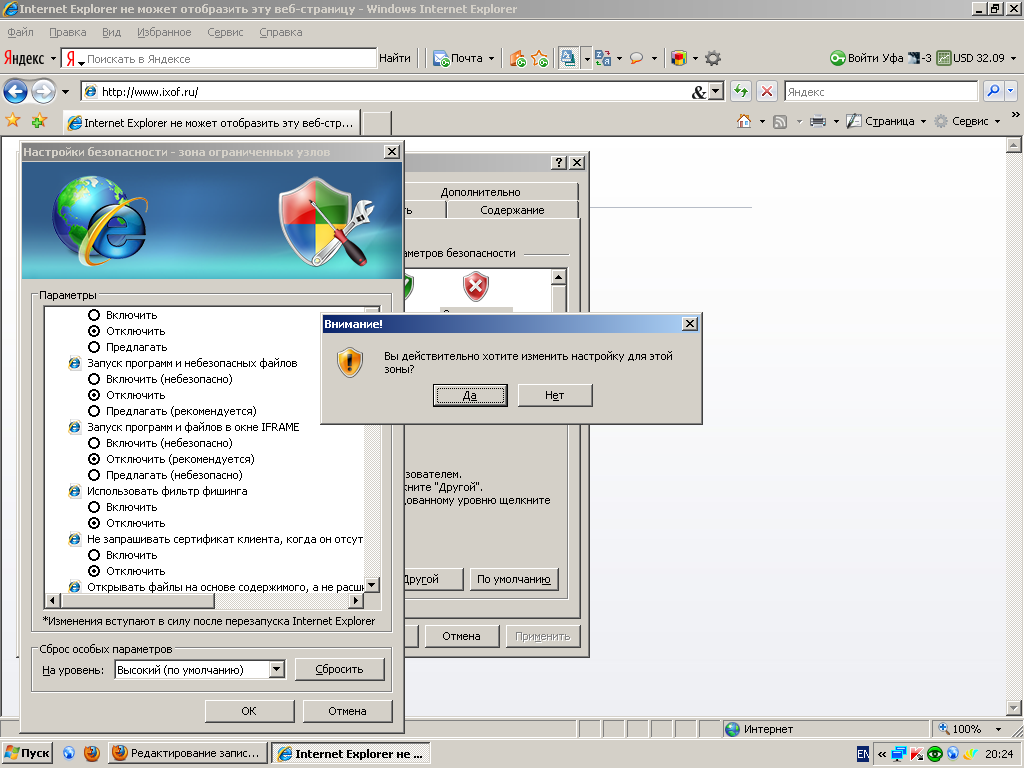Click the red Stop loading icon
Image resolution: width=1024 pixels, height=768 pixels.
tap(767, 92)
